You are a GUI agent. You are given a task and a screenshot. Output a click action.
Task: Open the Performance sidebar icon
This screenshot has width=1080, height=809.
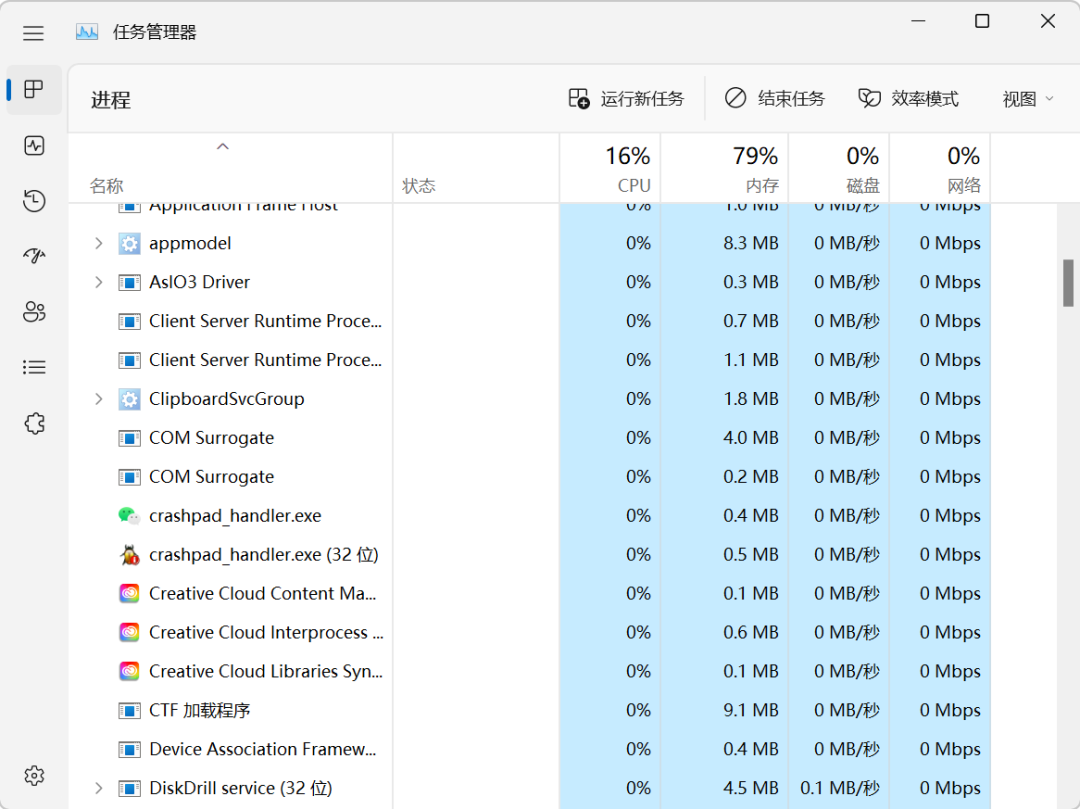click(x=34, y=145)
